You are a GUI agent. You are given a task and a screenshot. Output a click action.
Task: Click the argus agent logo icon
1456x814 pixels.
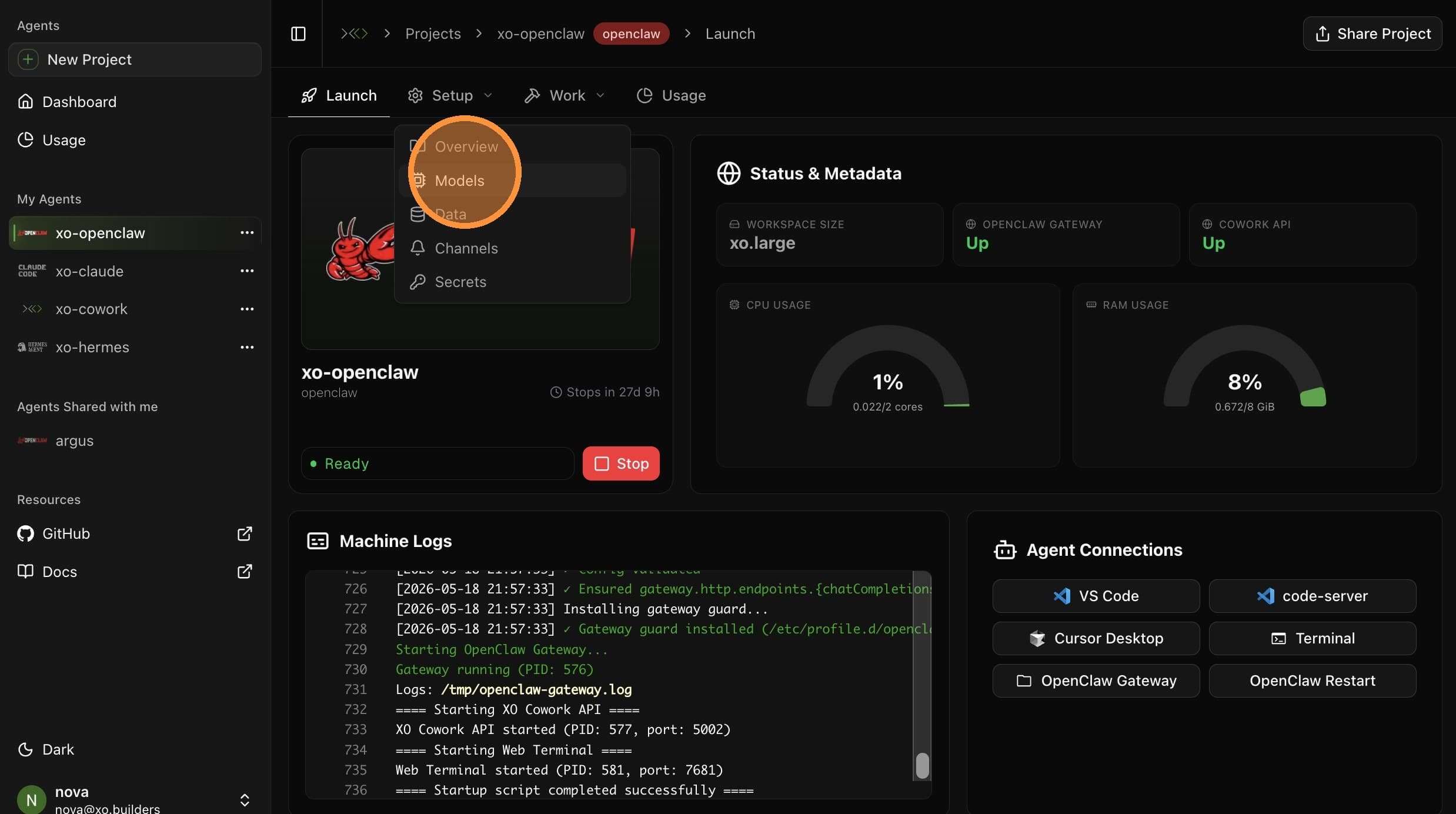coord(32,441)
